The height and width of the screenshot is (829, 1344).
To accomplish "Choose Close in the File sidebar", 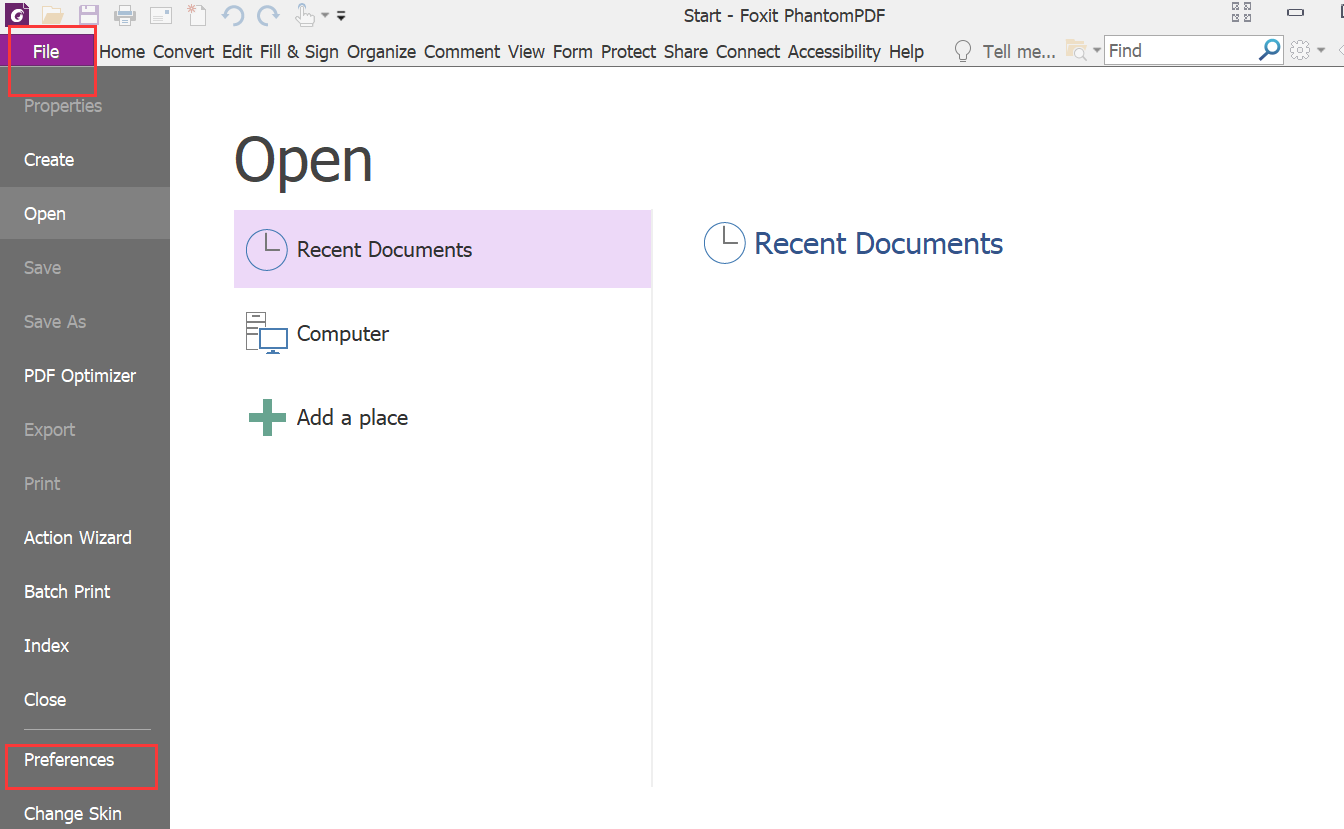I will pyautogui.click(x=45, y=700).
